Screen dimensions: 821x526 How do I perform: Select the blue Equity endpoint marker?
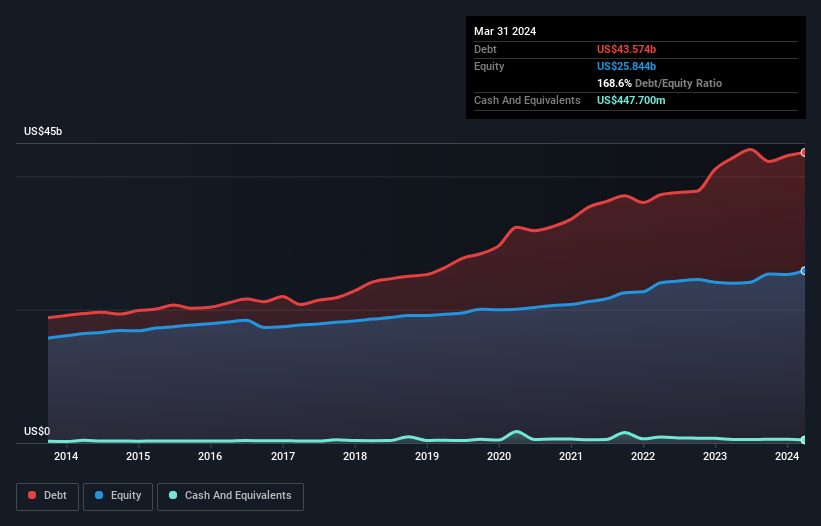point(804,271)
